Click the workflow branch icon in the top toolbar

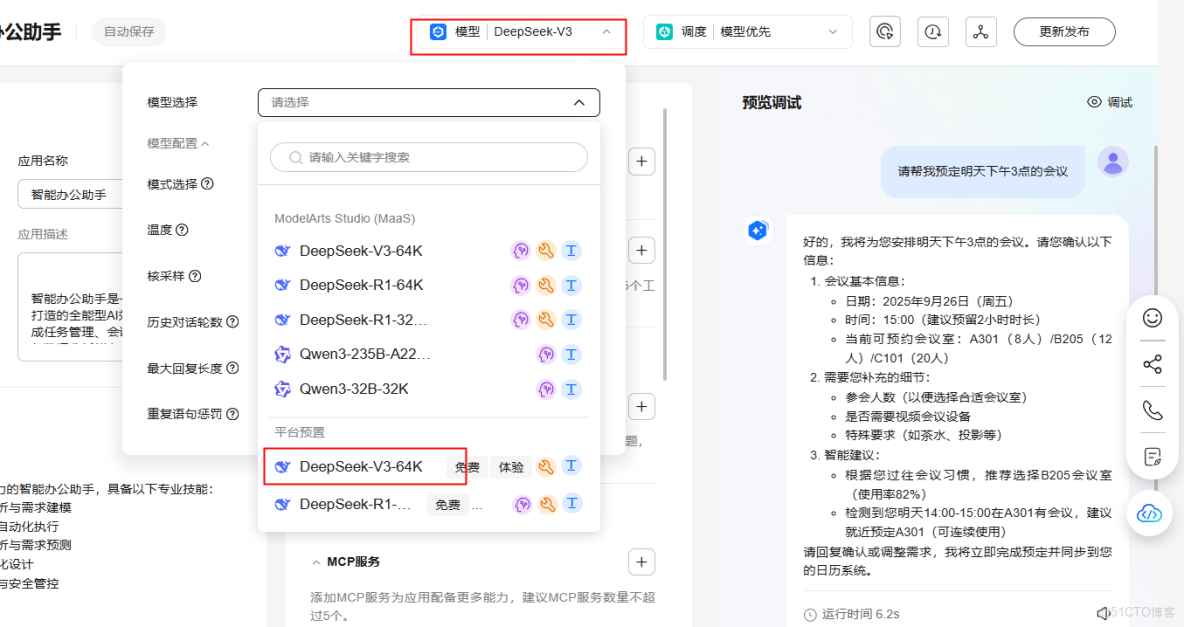[x=981, y=31]
